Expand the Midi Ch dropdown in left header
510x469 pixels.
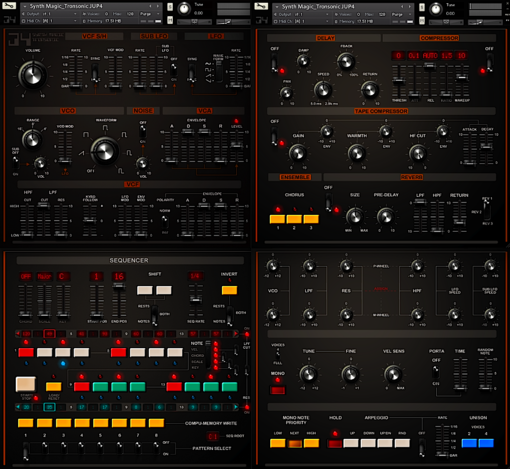click(49, 21)
